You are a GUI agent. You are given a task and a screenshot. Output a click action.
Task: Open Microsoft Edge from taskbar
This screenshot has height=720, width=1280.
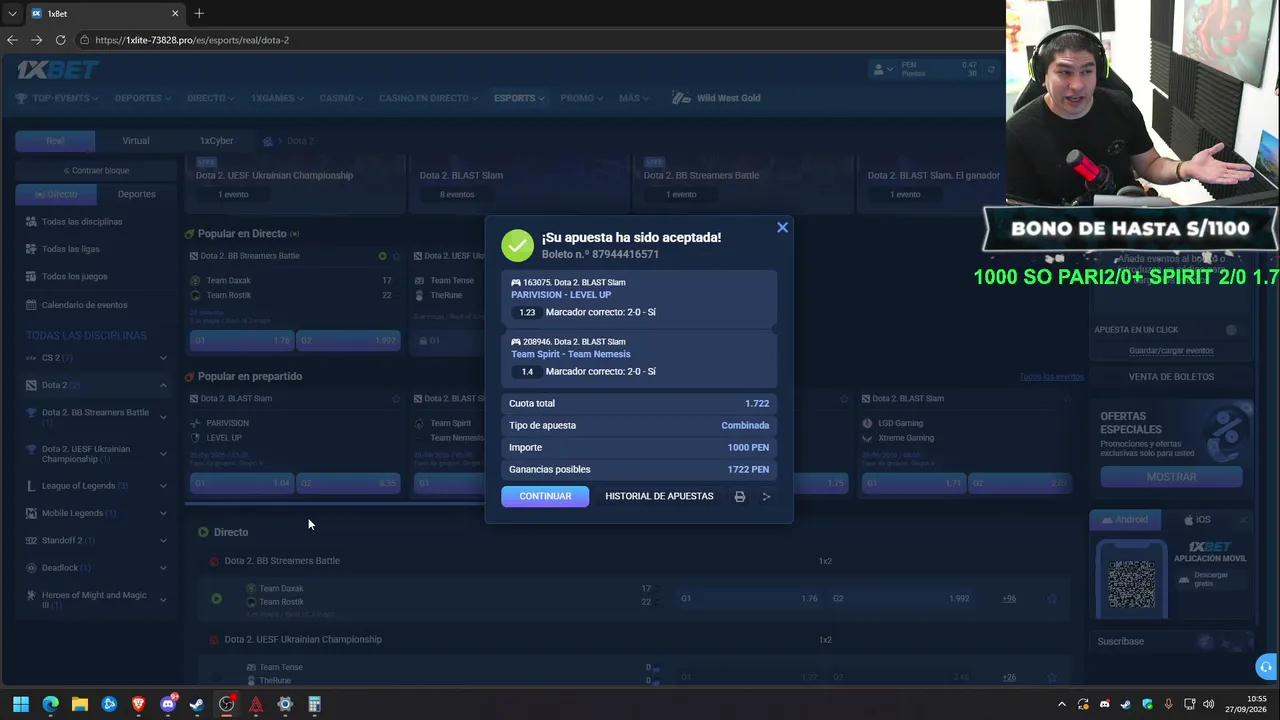tap(50, 704)
